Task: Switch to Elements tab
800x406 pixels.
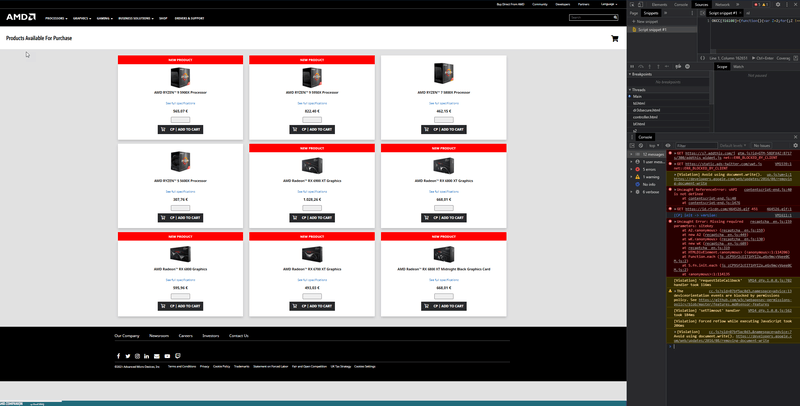Action: pyautogui.click(x=659, y=5)
